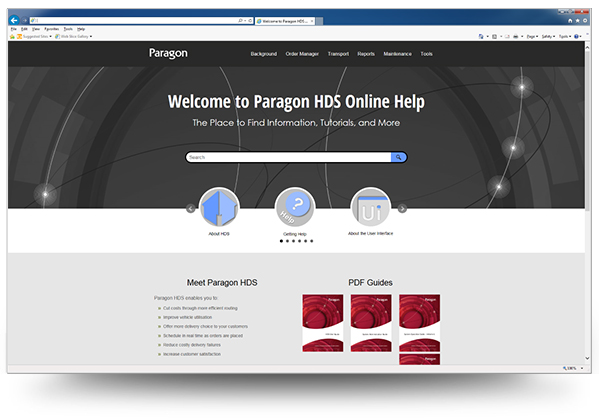Click the Home icon in the title bar

click(570, 21)
